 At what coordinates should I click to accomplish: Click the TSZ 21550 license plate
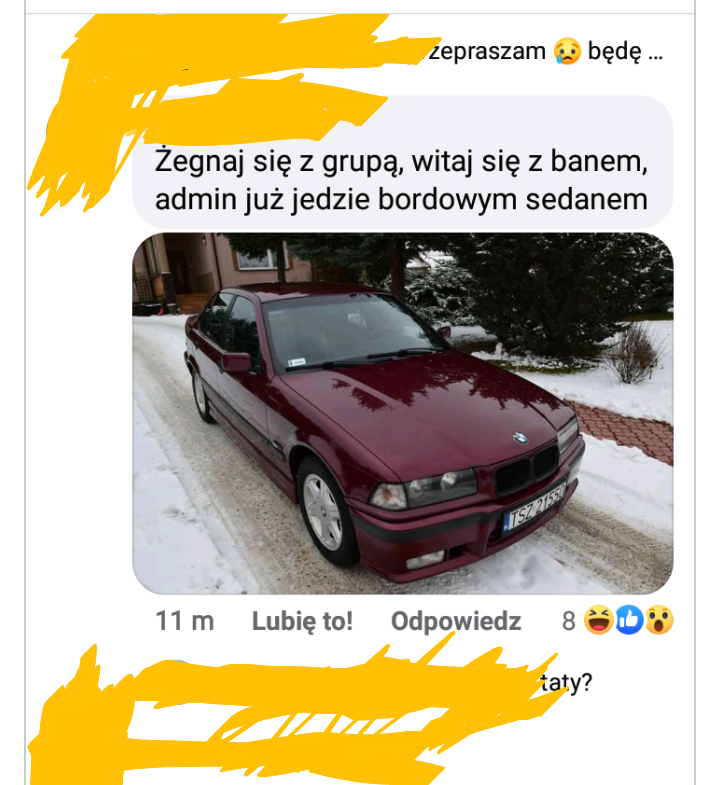point(535,508)
